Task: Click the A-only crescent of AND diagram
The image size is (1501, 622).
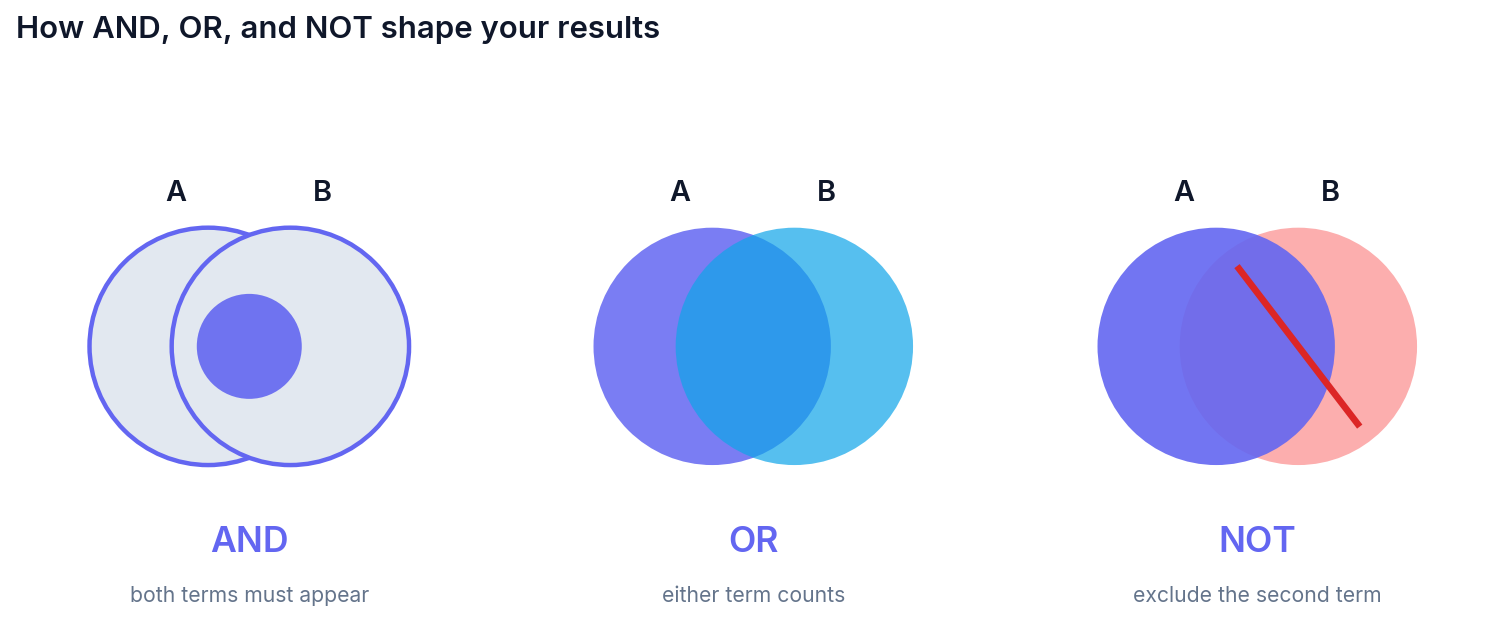Action: click(130, 346)
